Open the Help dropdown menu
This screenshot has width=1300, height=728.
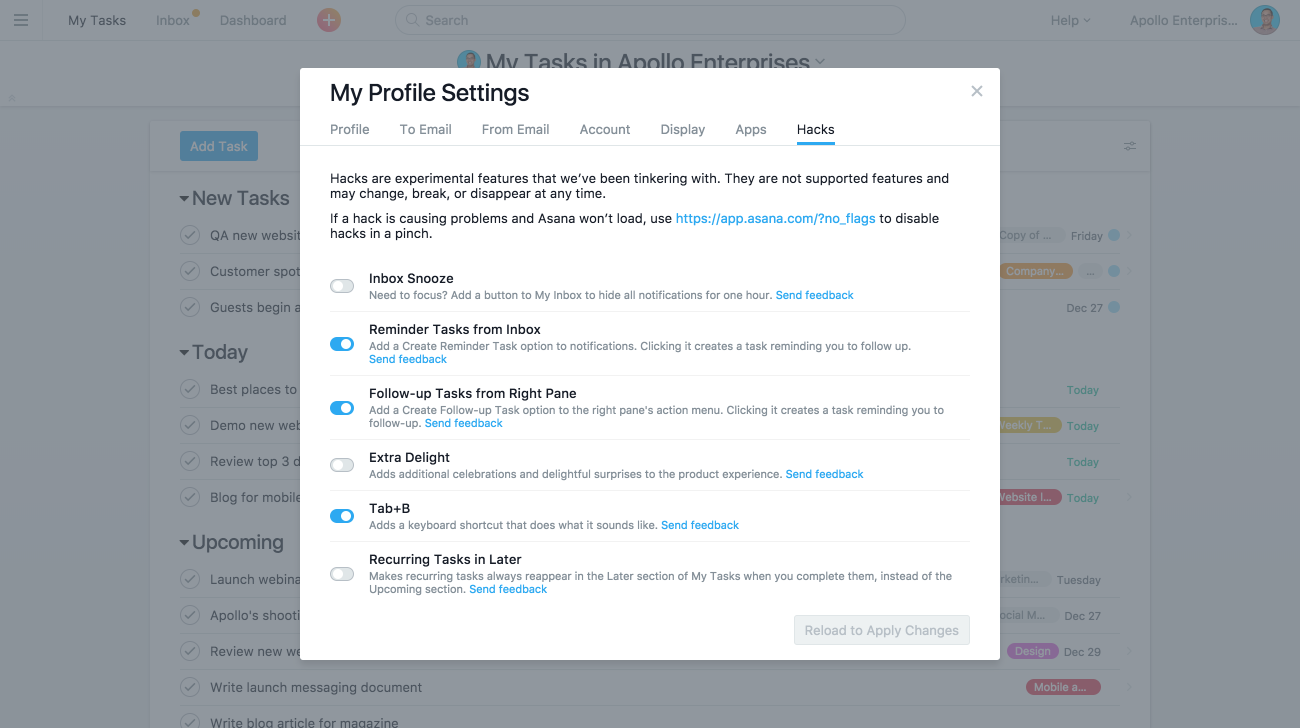[x=1070, y=20]
